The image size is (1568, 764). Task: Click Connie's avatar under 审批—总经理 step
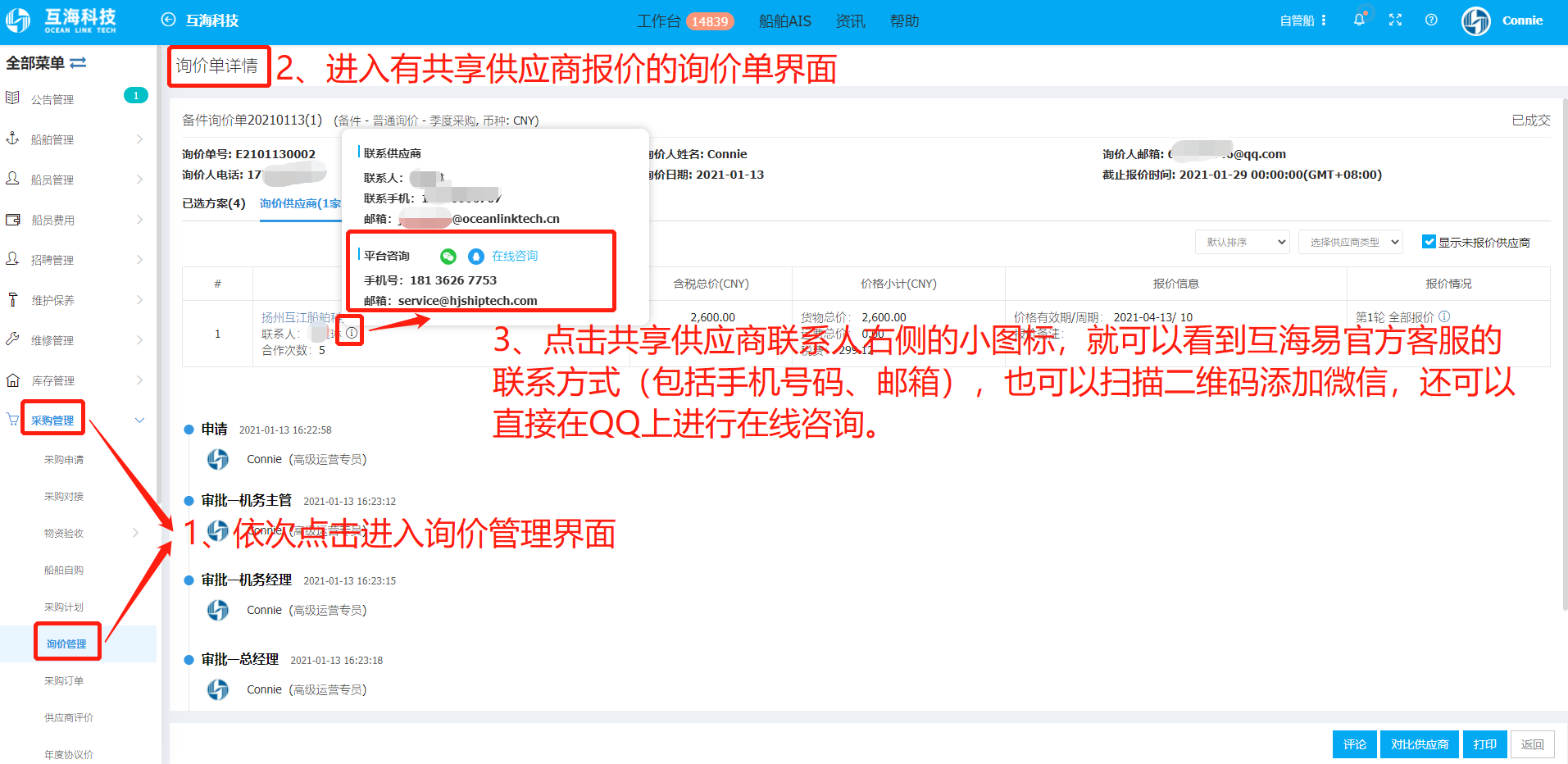click(x=218, y=689)
